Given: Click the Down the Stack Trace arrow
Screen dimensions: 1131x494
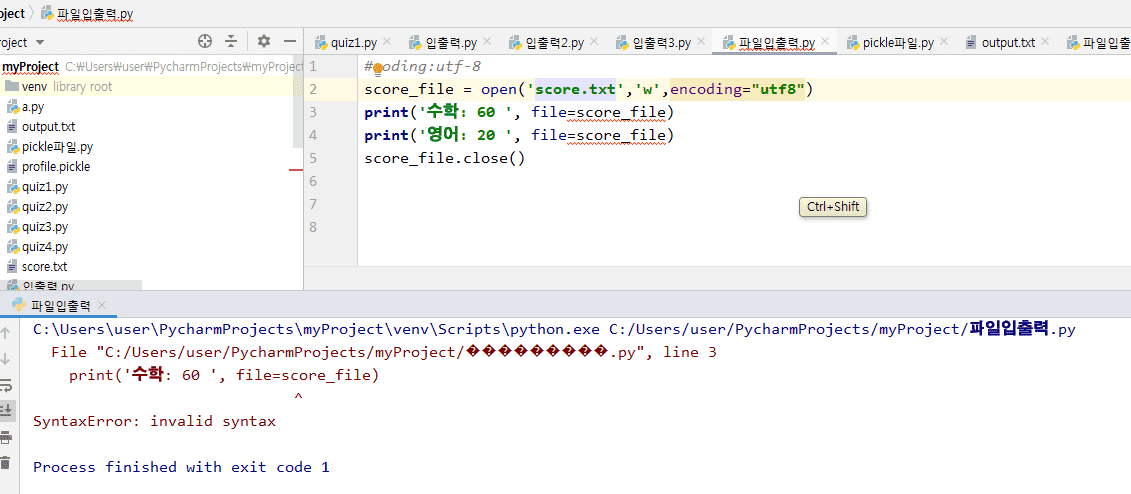Looking at the screenshot, I should pos(6,358).
